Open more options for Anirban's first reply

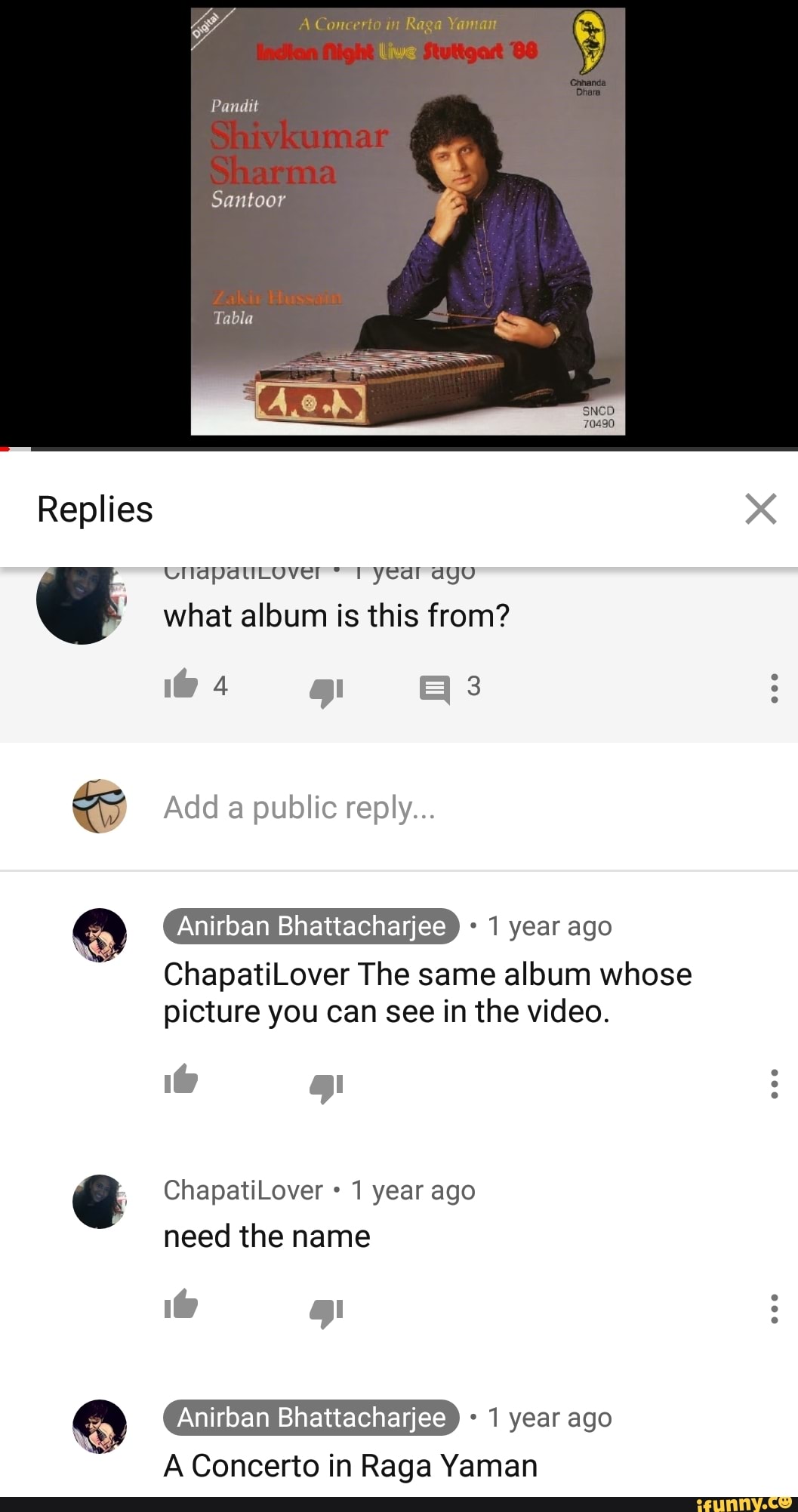(x=774, y=1083)
